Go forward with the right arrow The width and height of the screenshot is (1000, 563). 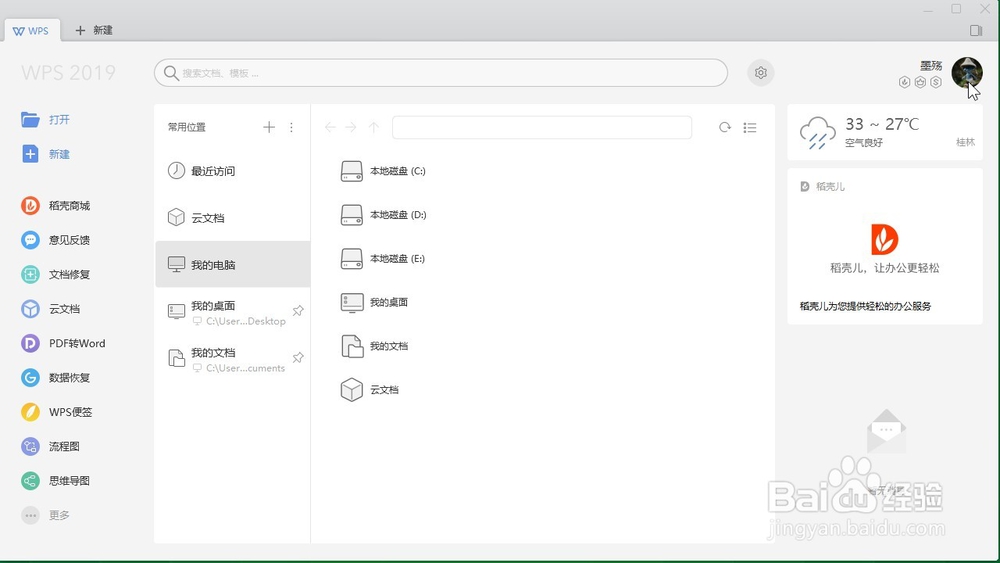[x=351, y=128]
